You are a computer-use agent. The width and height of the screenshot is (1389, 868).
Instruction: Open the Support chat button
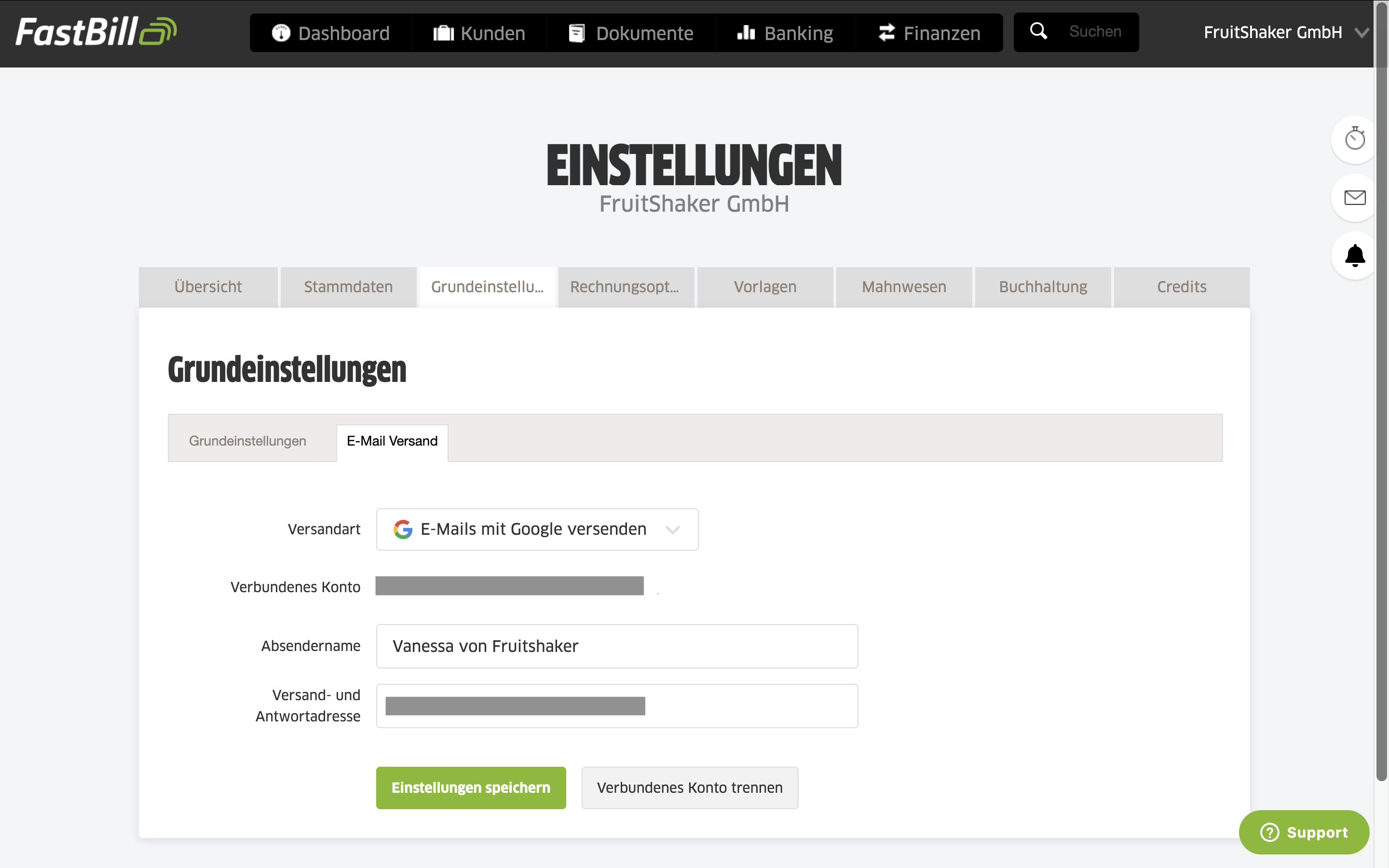click(1304, 832)
